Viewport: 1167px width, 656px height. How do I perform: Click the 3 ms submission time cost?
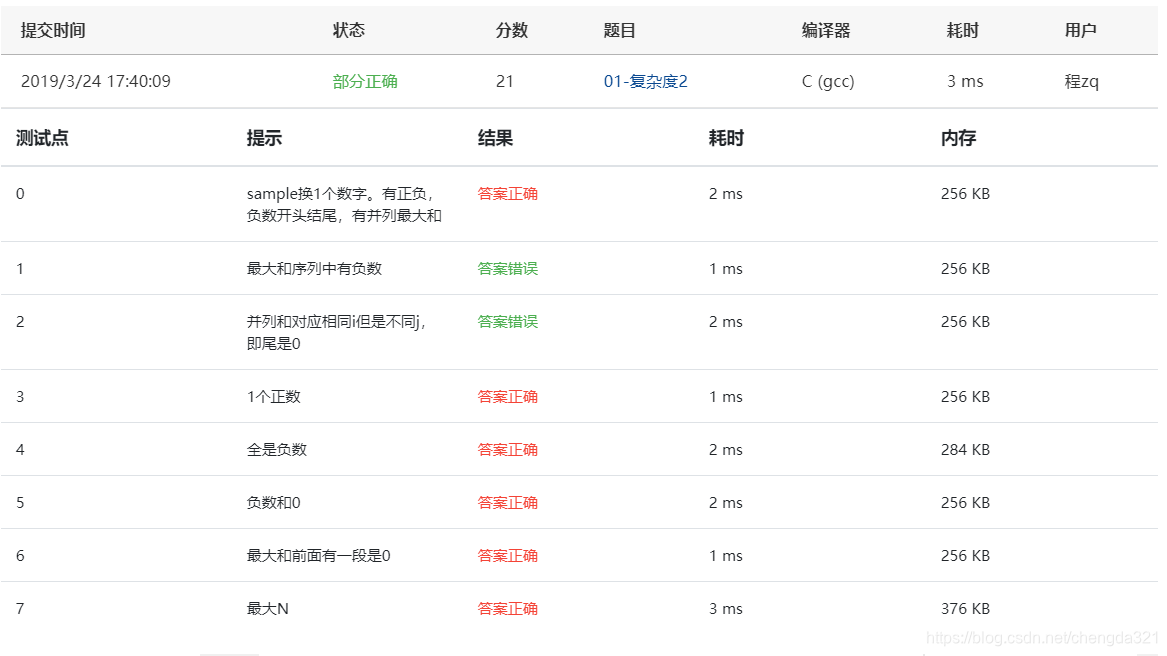tap(965, 81)
